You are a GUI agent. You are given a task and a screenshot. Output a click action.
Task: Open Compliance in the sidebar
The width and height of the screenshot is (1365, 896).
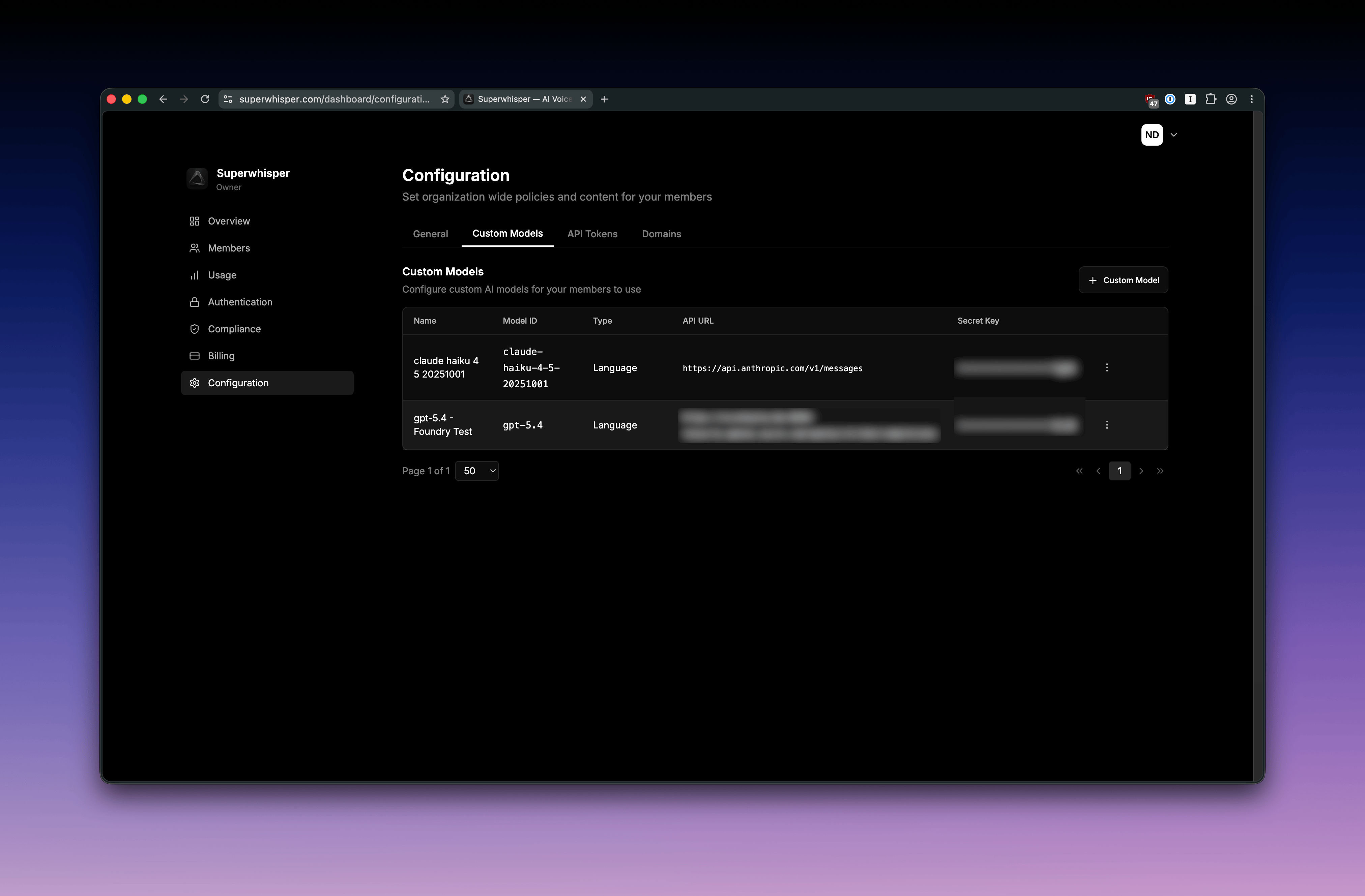(x=267, y=329)
